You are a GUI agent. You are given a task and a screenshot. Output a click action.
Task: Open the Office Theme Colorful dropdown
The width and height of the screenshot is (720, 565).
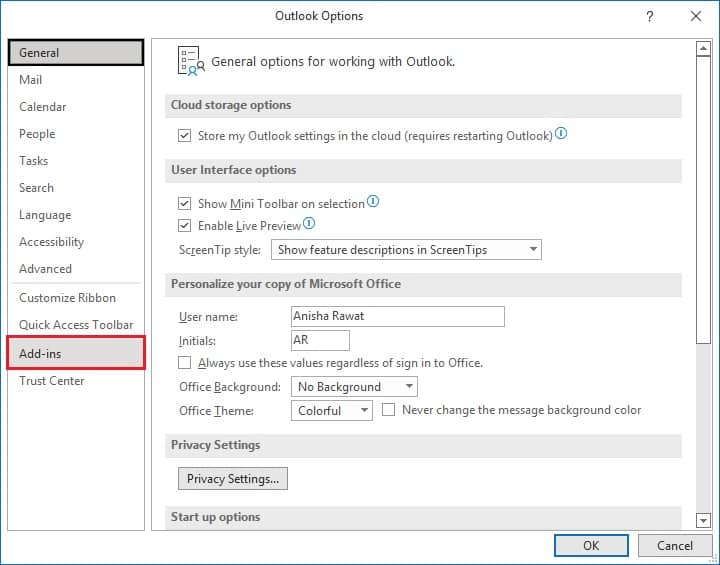[x=332, y=410]
